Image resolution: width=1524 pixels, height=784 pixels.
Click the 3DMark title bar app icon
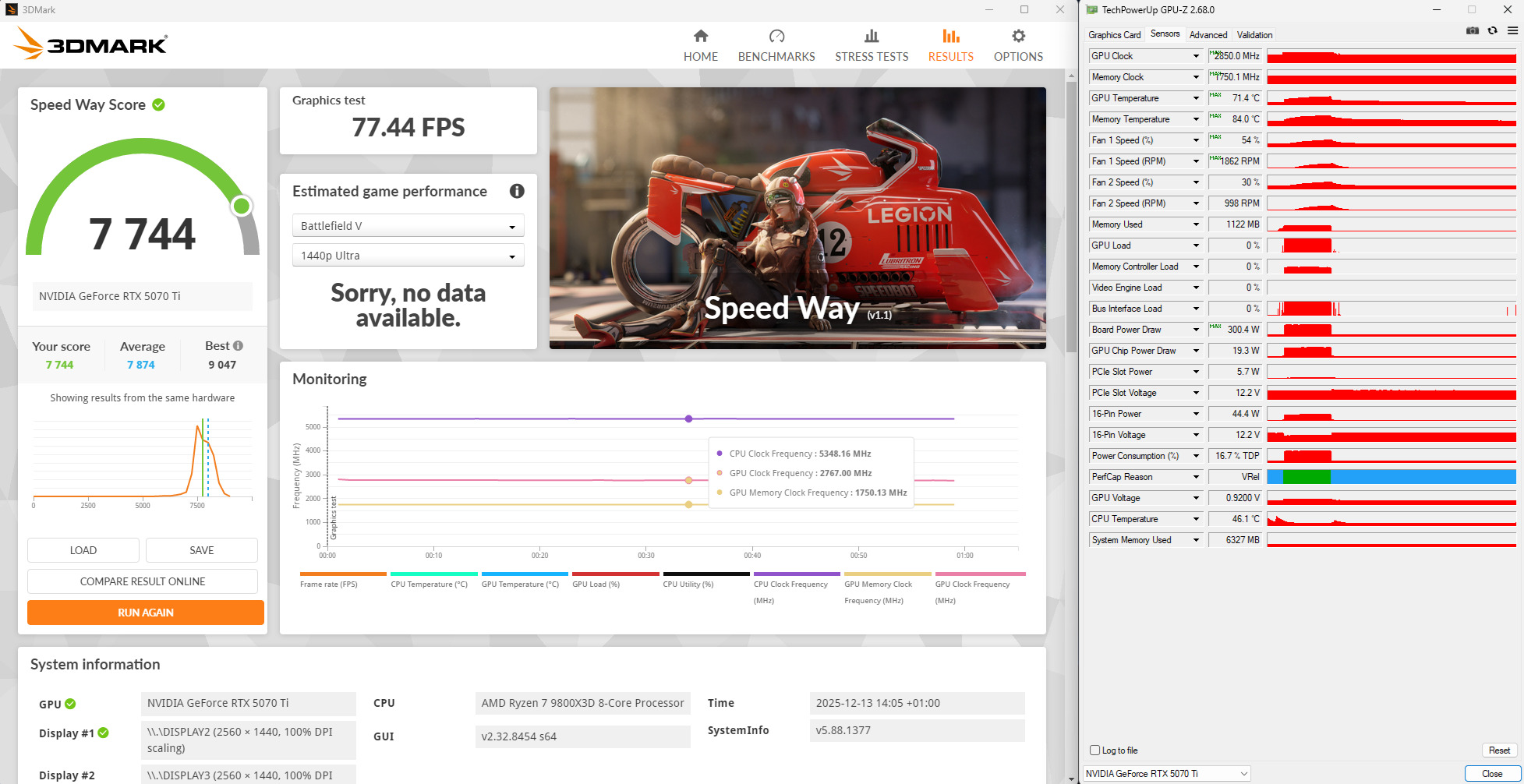pos(12,10)
